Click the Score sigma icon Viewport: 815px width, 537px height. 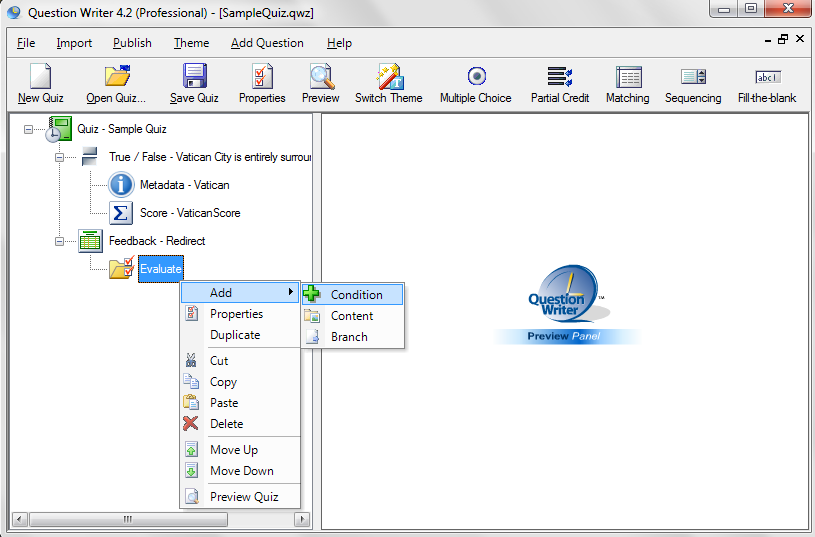[x=121, y=213]
